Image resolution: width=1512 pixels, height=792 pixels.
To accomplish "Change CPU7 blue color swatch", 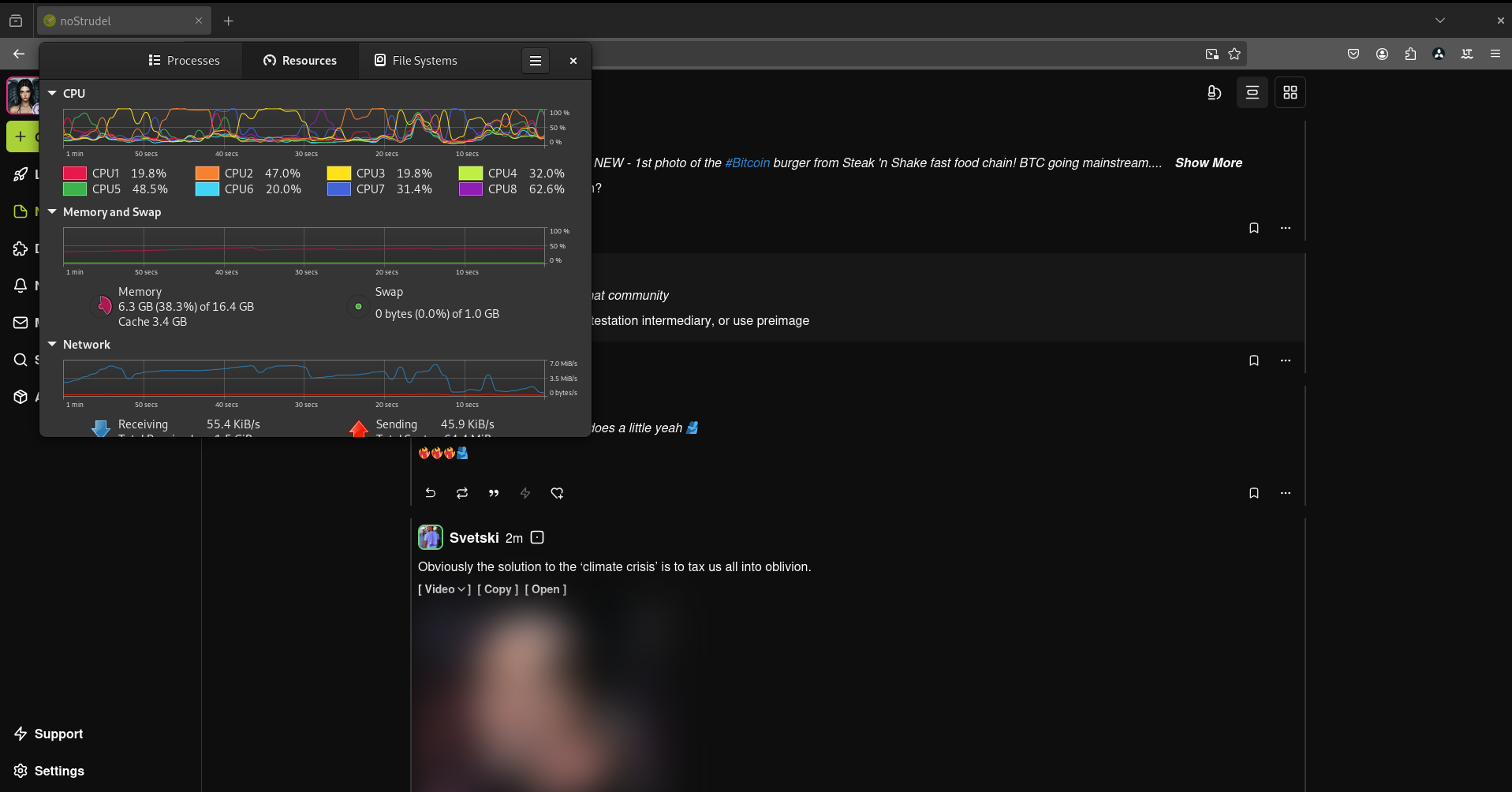I will click(x=339, y=189).
